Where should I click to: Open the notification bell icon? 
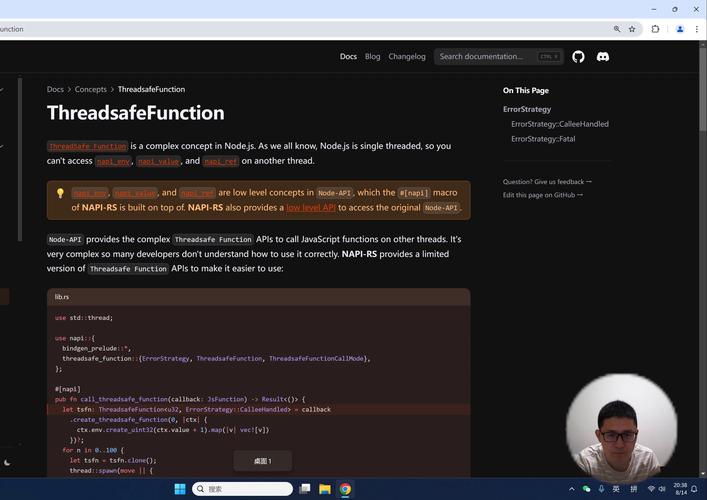(694, 489)
